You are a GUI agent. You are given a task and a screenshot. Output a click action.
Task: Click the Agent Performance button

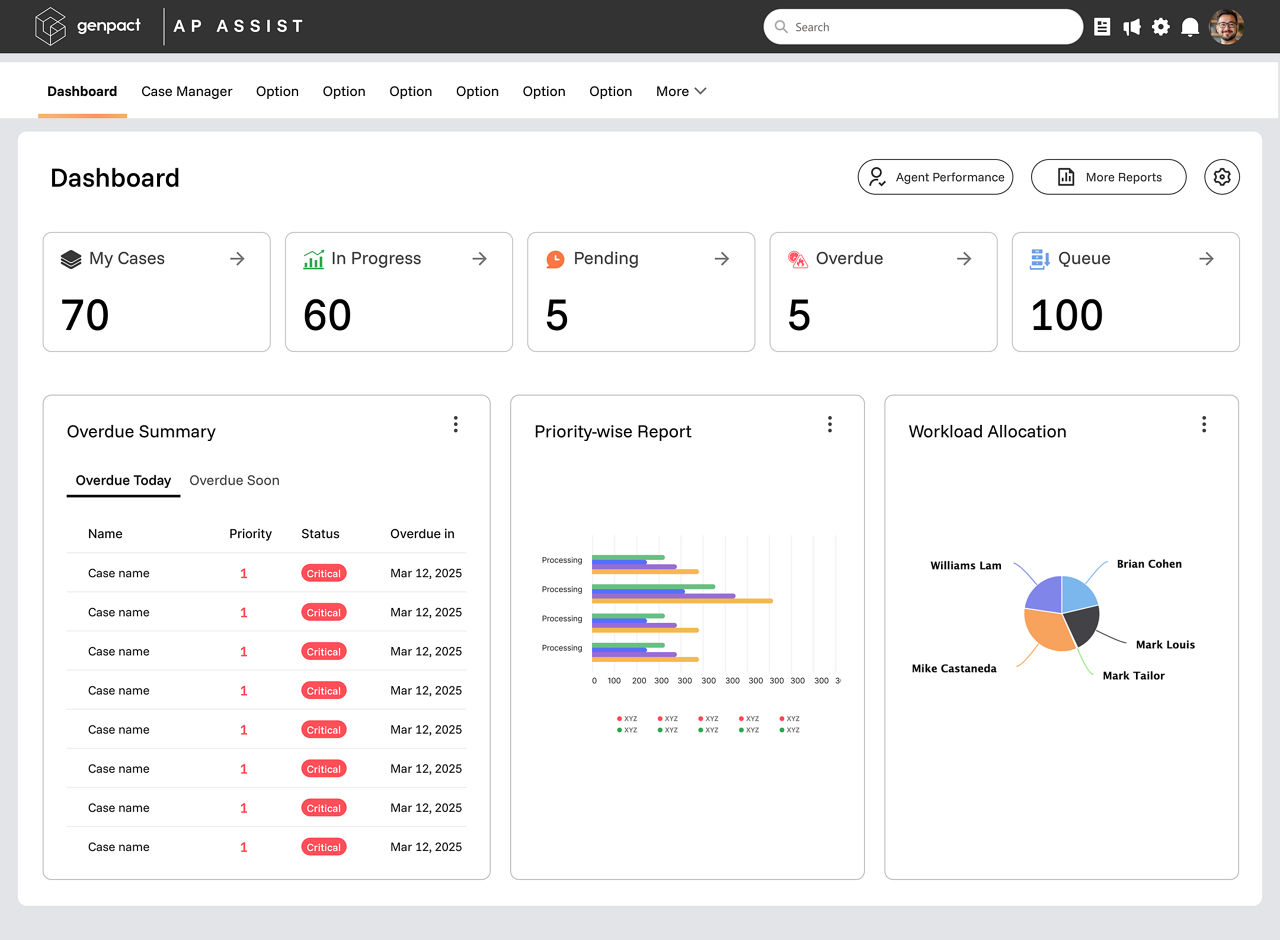coord(935,177)
